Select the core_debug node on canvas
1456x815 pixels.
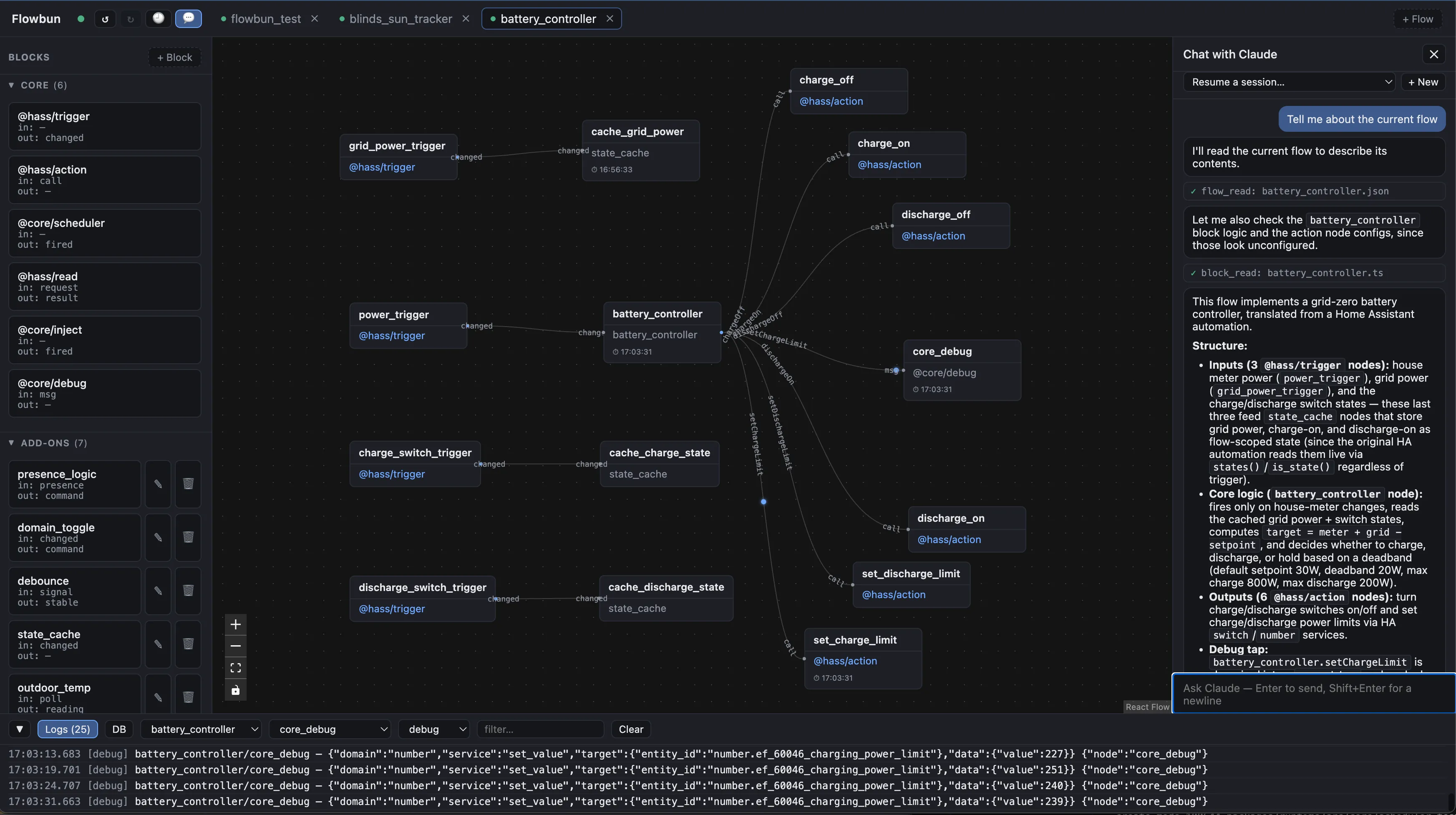click(x=962, y=370)
